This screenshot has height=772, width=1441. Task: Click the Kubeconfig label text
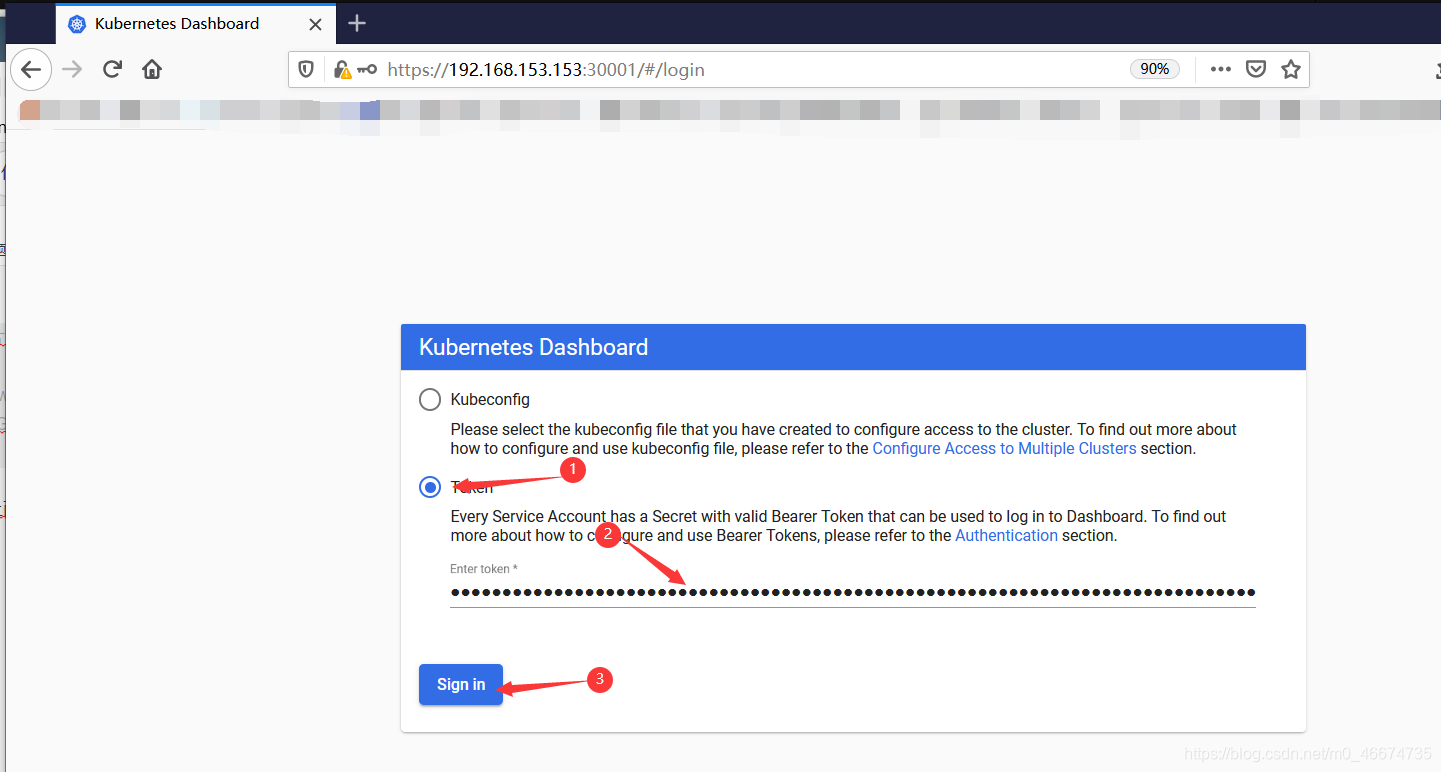coord(490,400)
